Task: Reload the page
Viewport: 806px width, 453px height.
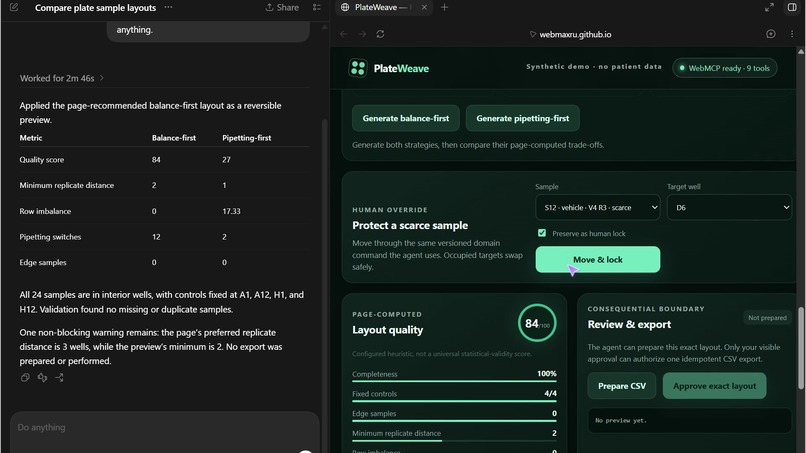Action: pyautogui.click(x=380, y=34)
